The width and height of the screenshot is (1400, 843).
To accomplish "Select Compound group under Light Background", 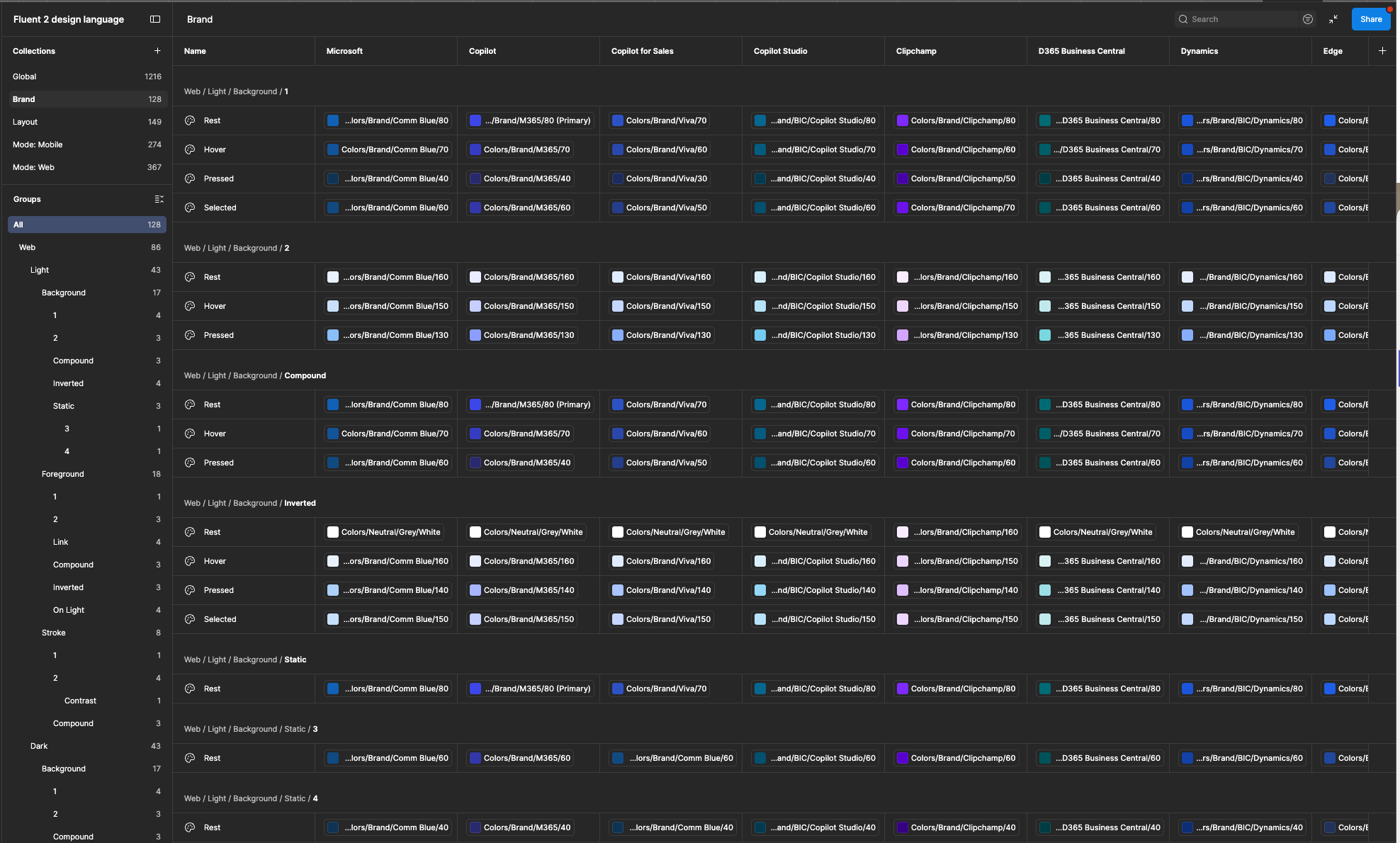I will (87, 361).
